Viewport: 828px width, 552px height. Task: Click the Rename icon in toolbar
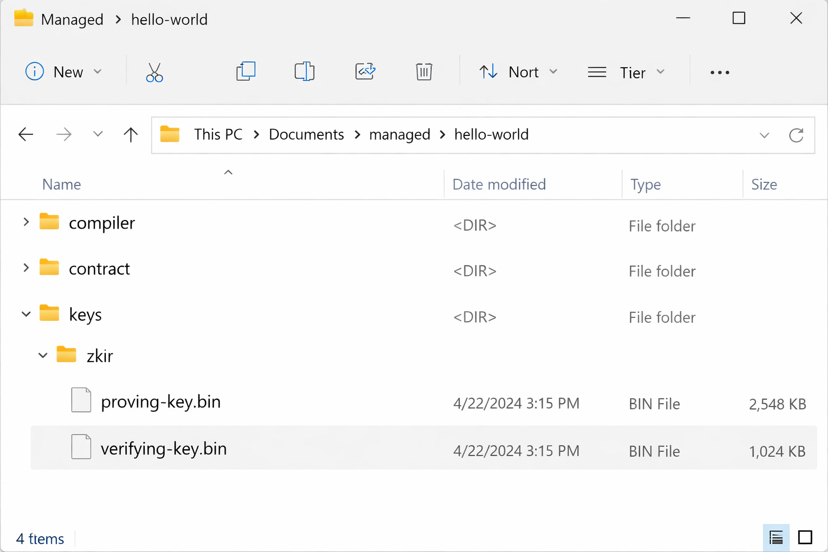[304, 72]
